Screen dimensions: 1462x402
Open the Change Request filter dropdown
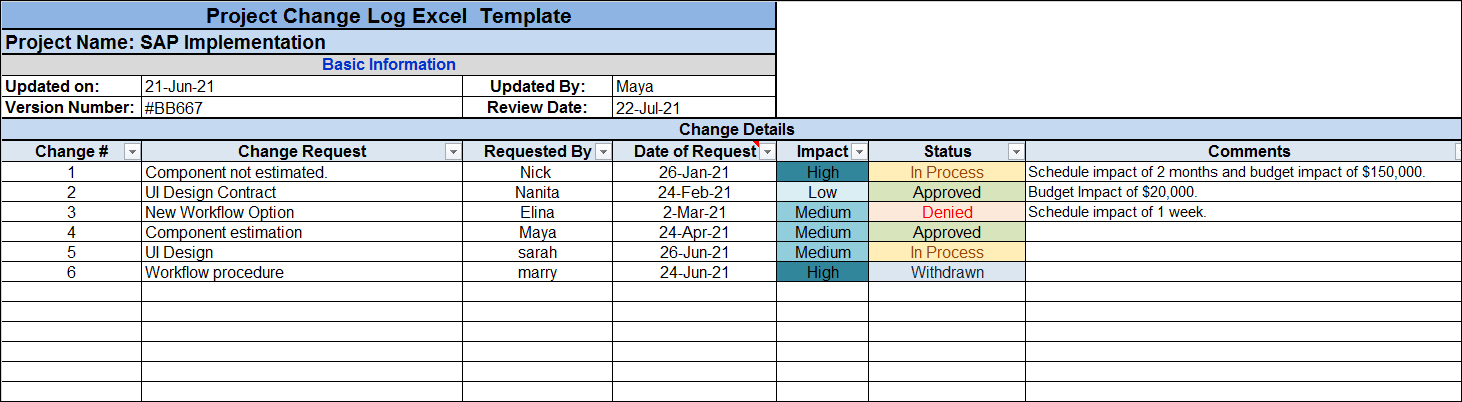pos(453,152)
